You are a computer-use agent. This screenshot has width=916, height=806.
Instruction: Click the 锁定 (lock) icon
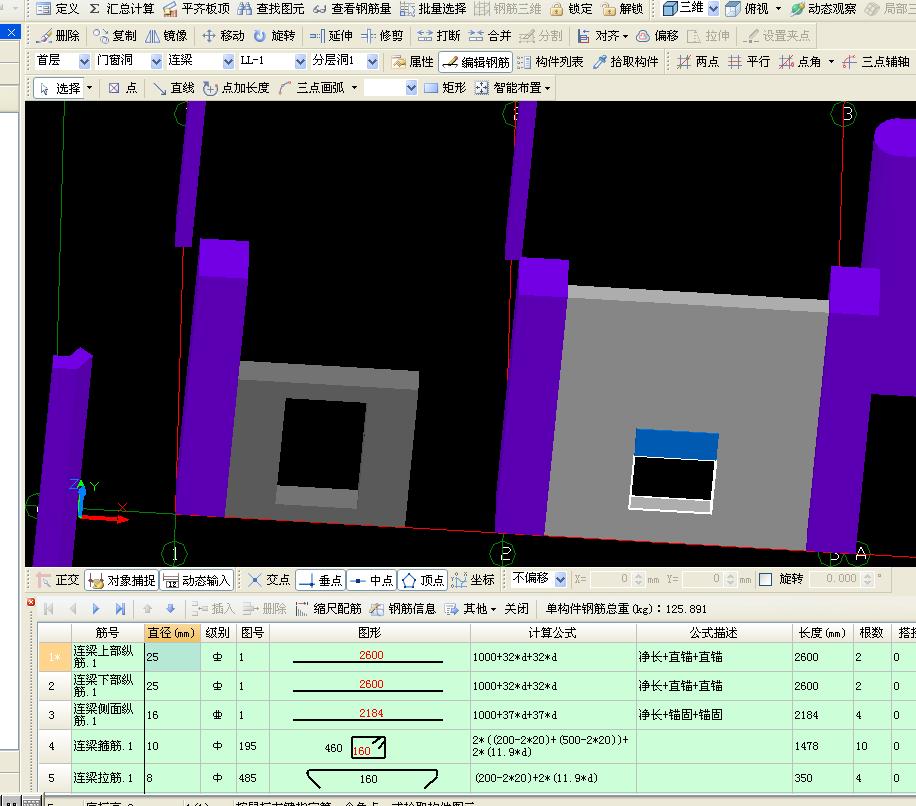tap(572, 9)
